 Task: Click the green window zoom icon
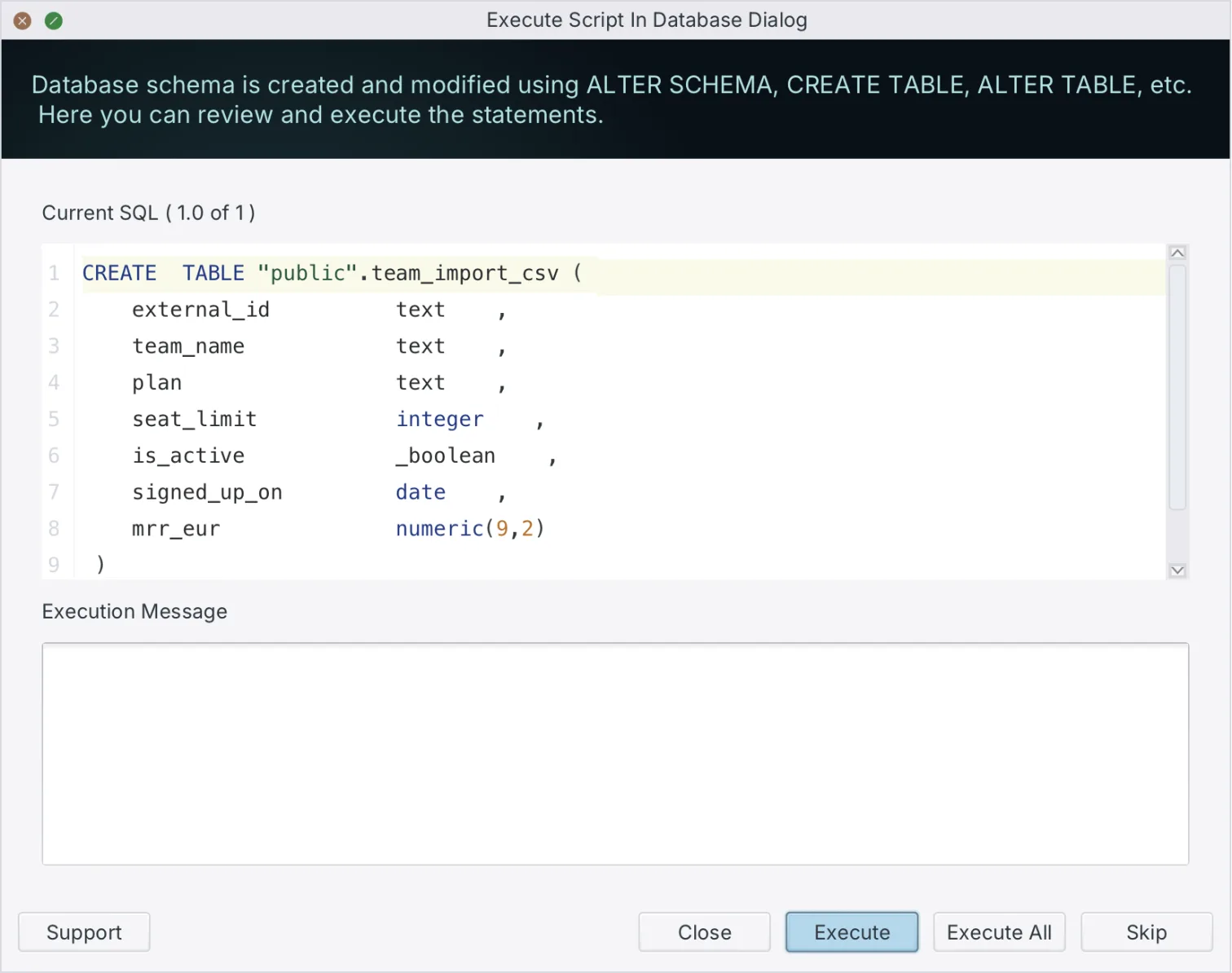pos(54,20)
